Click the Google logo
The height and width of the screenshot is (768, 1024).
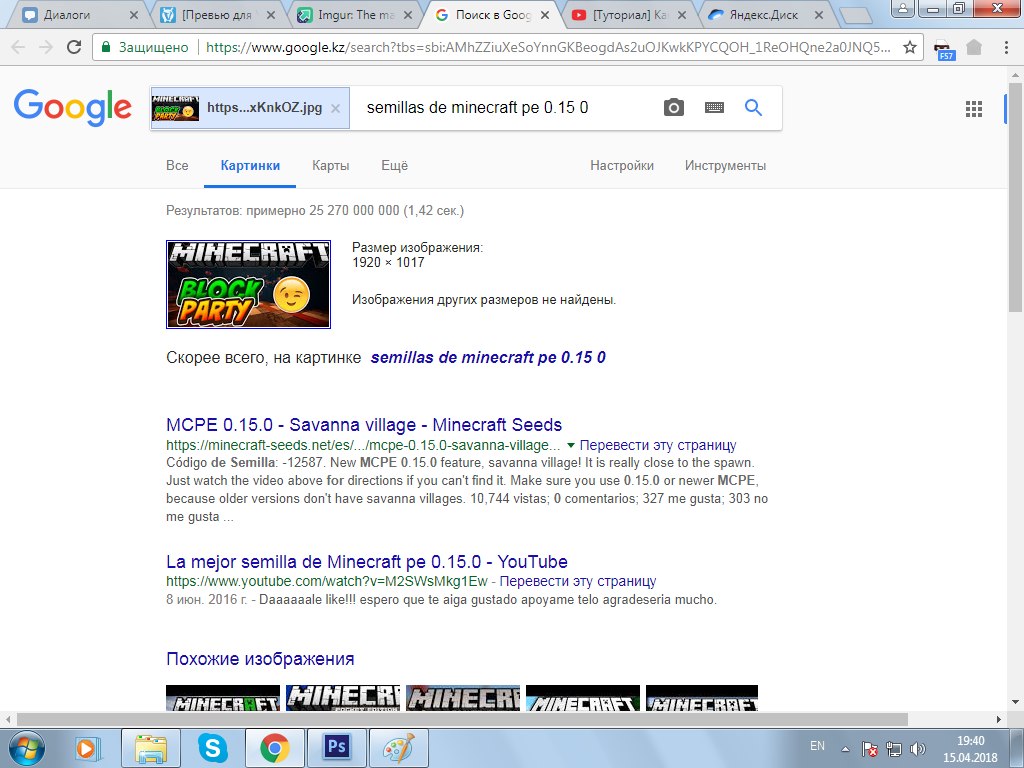pyautogui.click(x=72, y=106)
